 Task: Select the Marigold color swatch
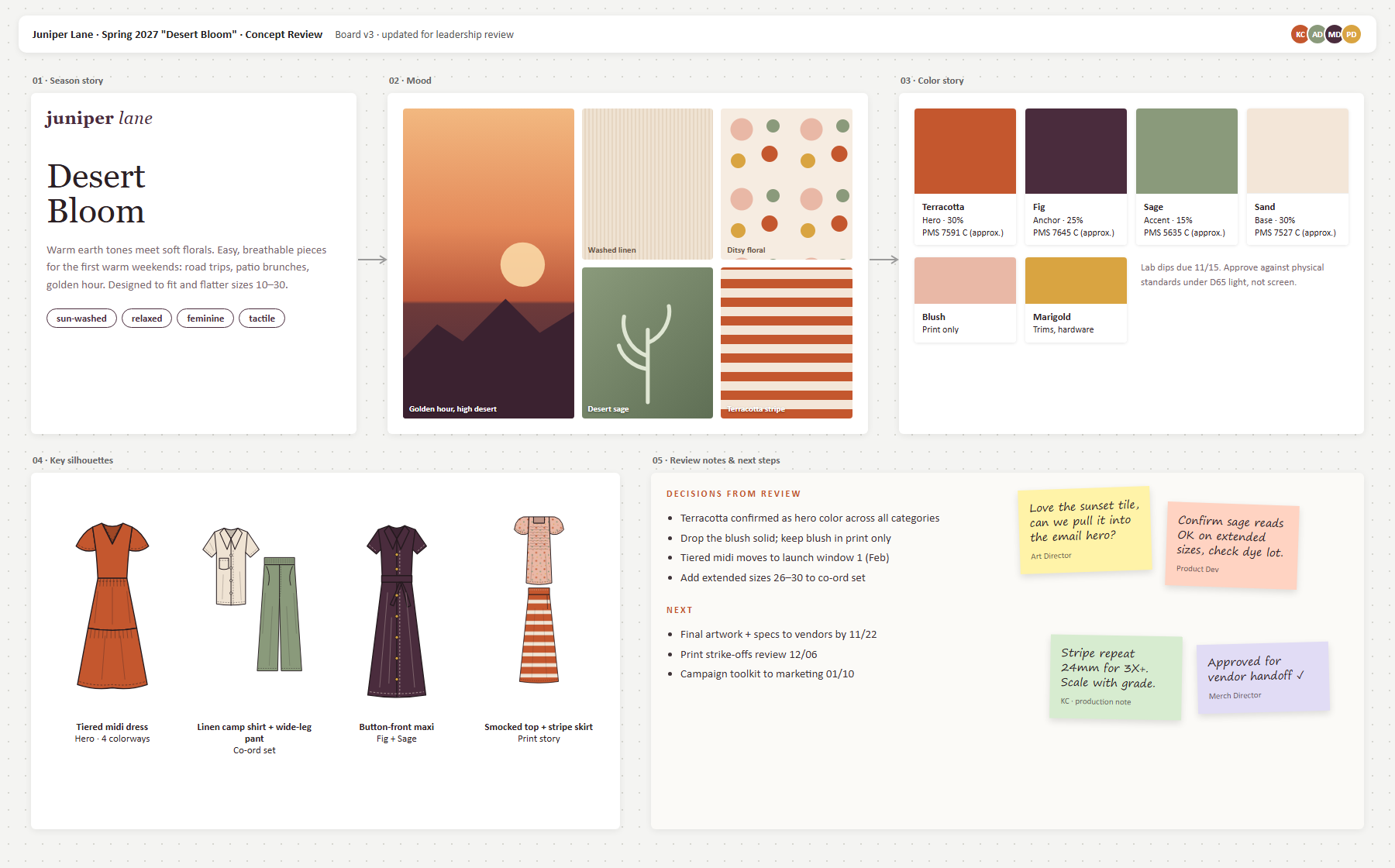[x=1076, y=299]
